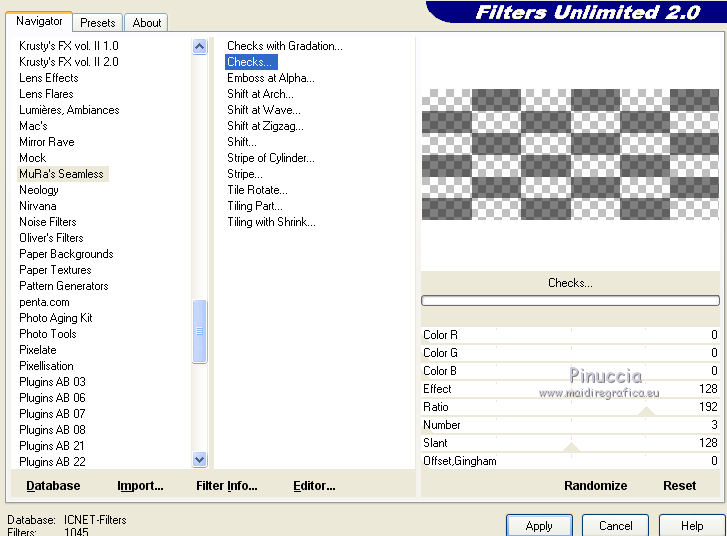Adjust the Color G slider
Screen dimensions: 727x536
click(570, 353)
